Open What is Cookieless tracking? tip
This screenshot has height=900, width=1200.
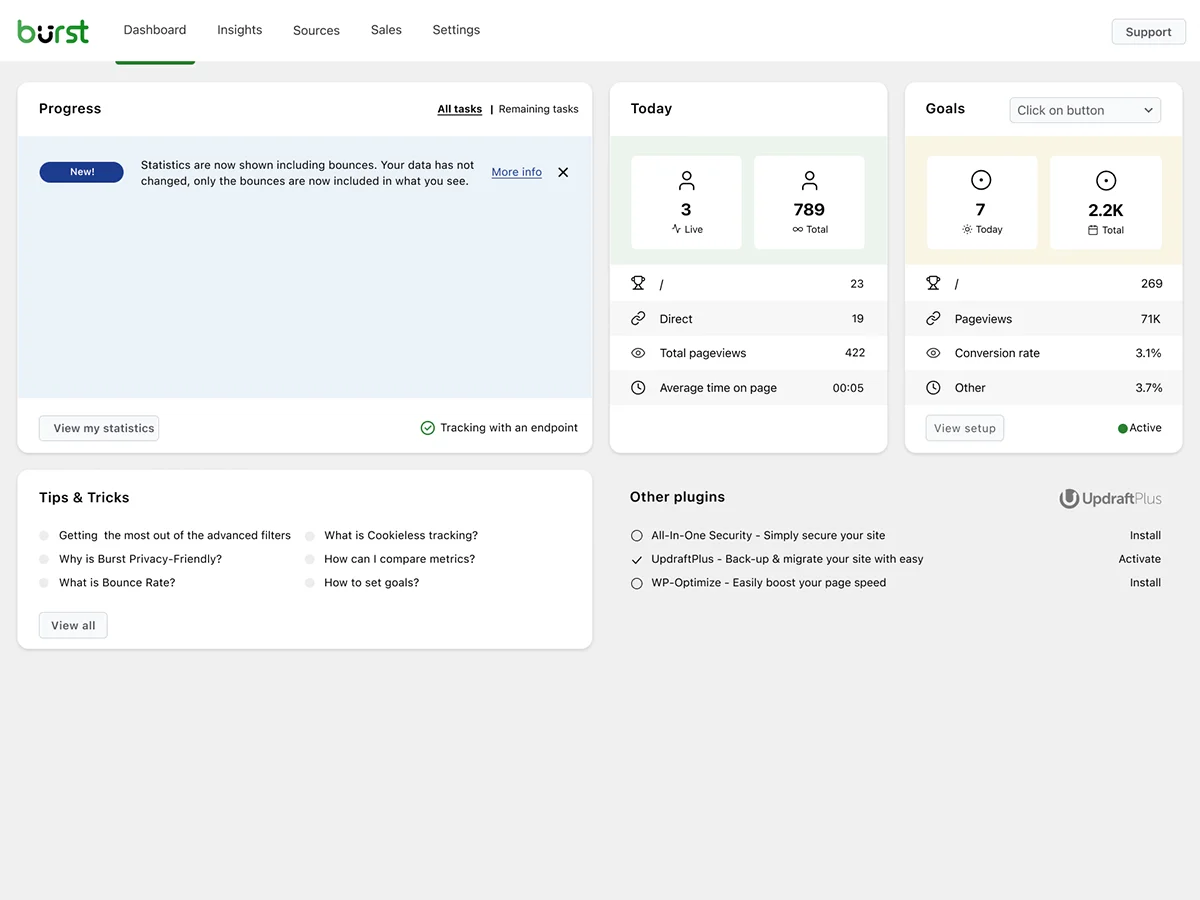click(401, 535)
